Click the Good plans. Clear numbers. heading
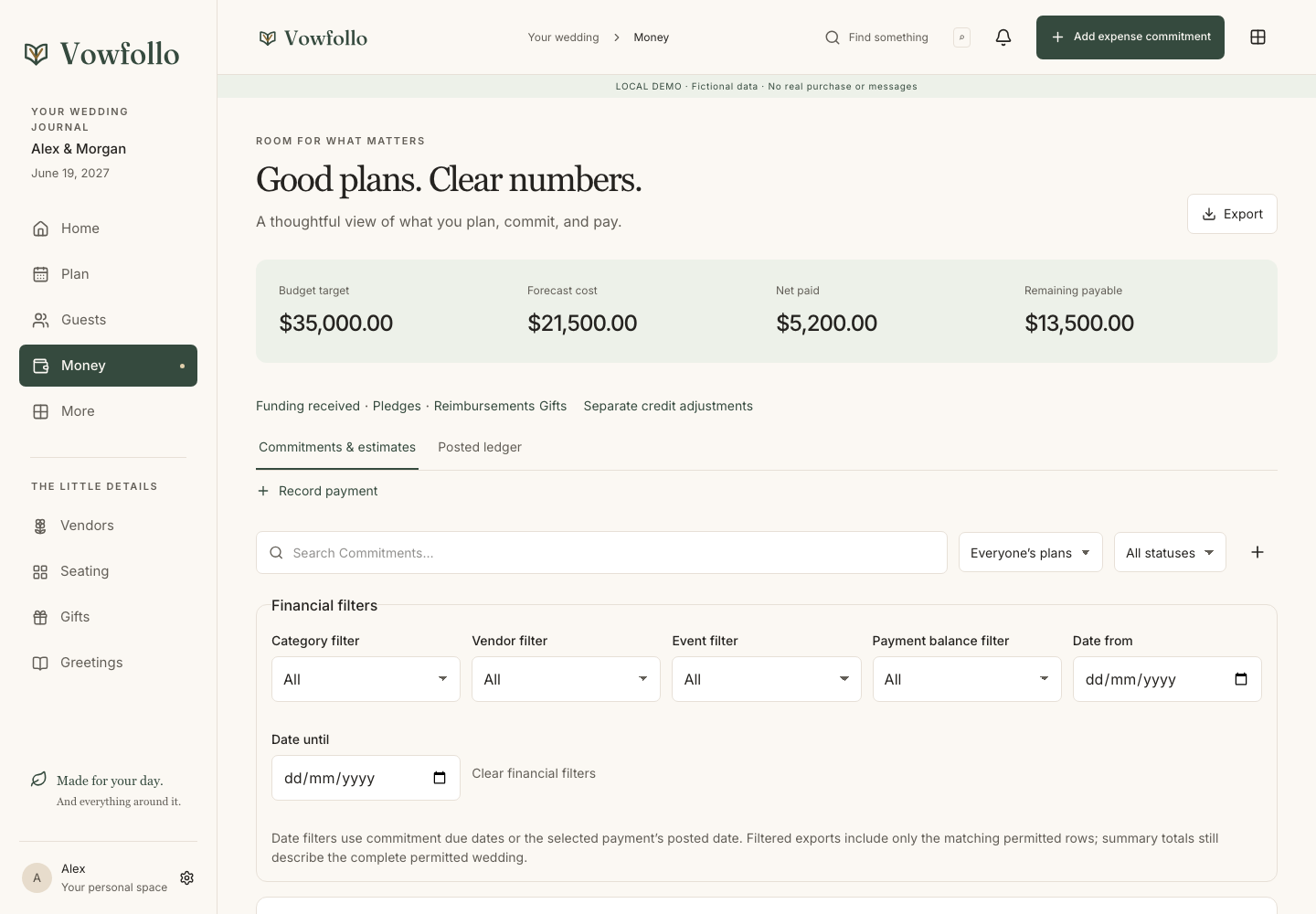This screenshot has height=914, width=1316. click(449, 180)
